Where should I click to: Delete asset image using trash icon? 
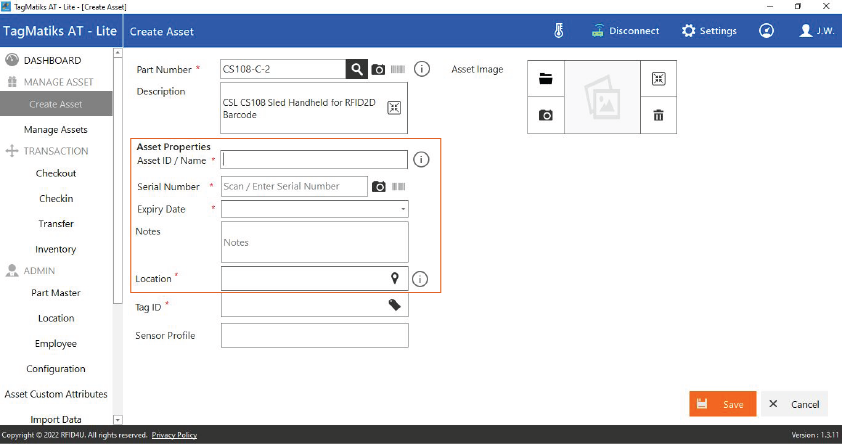point(658,115)
